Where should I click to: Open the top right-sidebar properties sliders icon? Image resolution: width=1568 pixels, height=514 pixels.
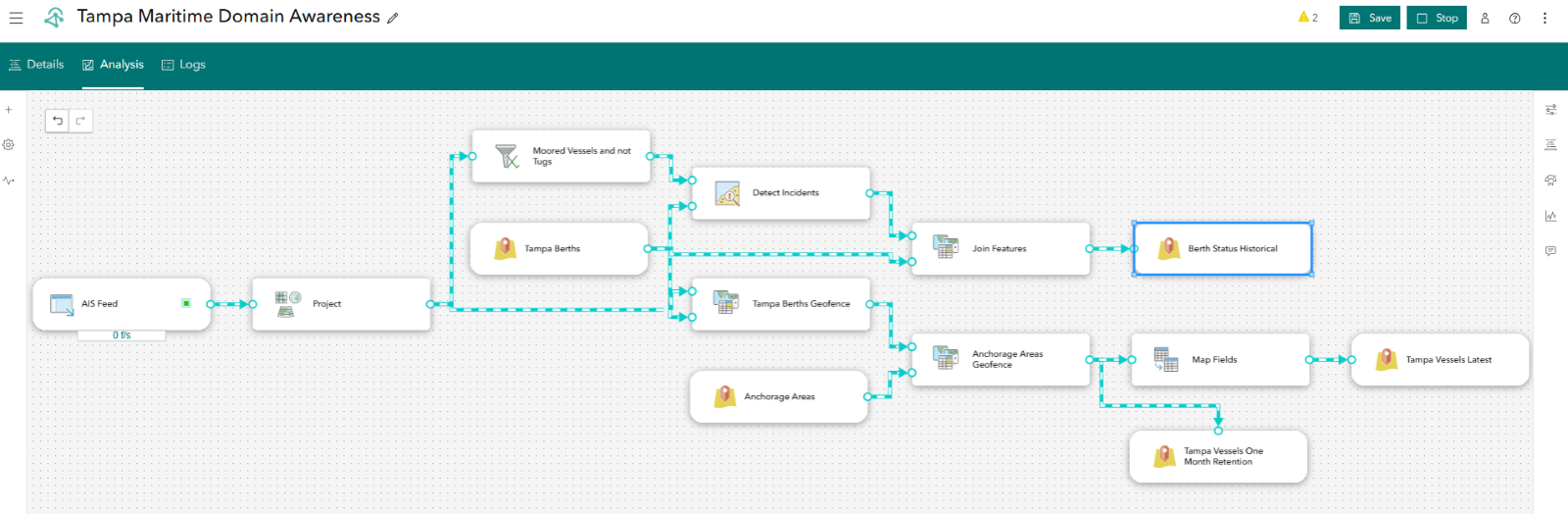point(1550,110)
